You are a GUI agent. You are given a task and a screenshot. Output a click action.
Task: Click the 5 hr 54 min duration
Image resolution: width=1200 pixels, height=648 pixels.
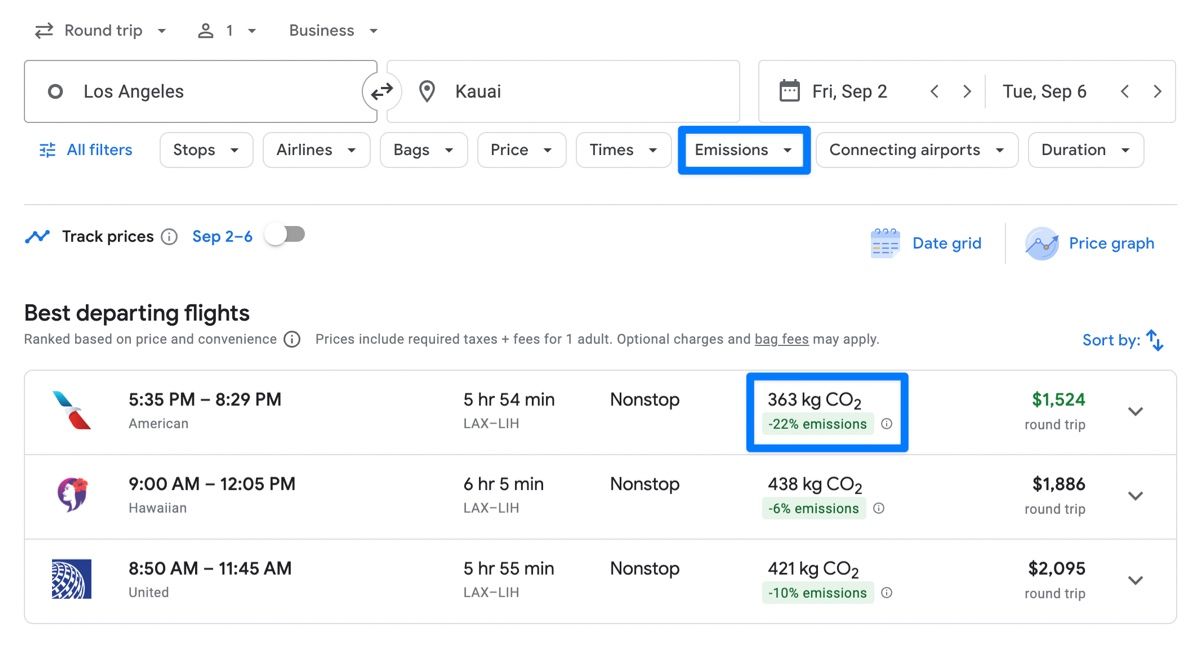509,399
